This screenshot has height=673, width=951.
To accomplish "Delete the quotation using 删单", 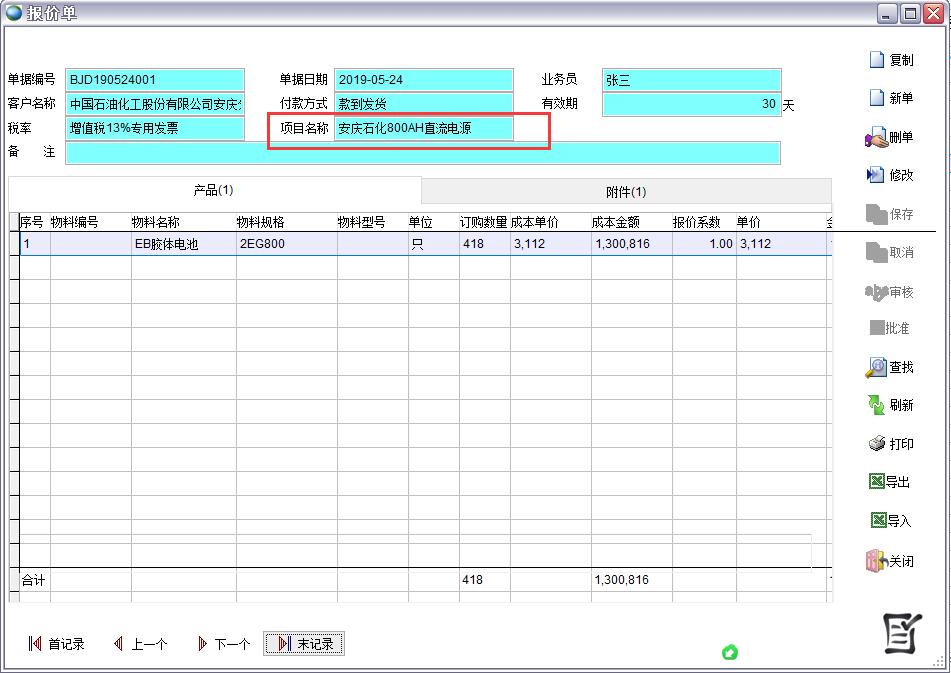I will pyautogui.click(x=877, y=137).
